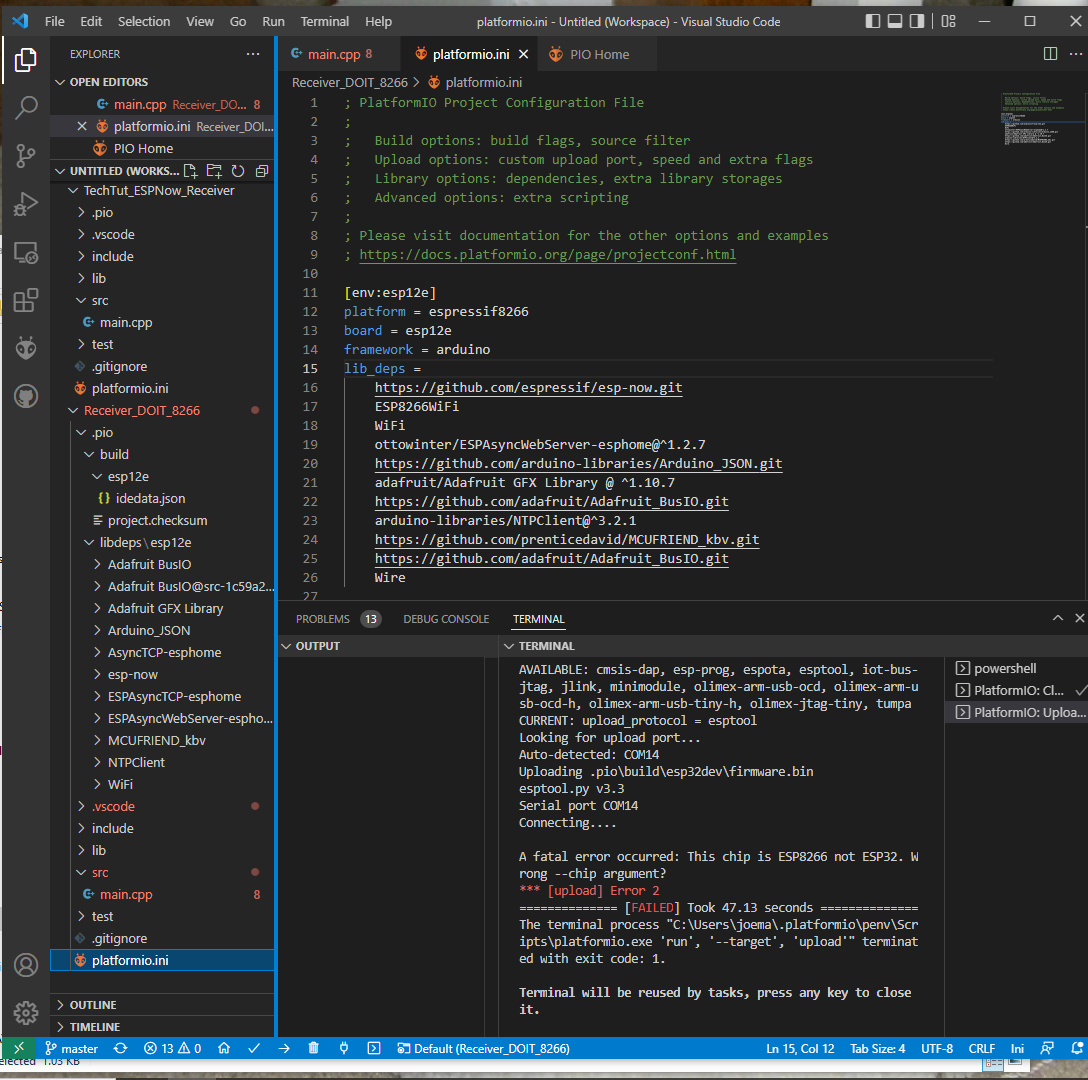
Task: Split the editor to the right
Action: click(x=1051, y=54)
